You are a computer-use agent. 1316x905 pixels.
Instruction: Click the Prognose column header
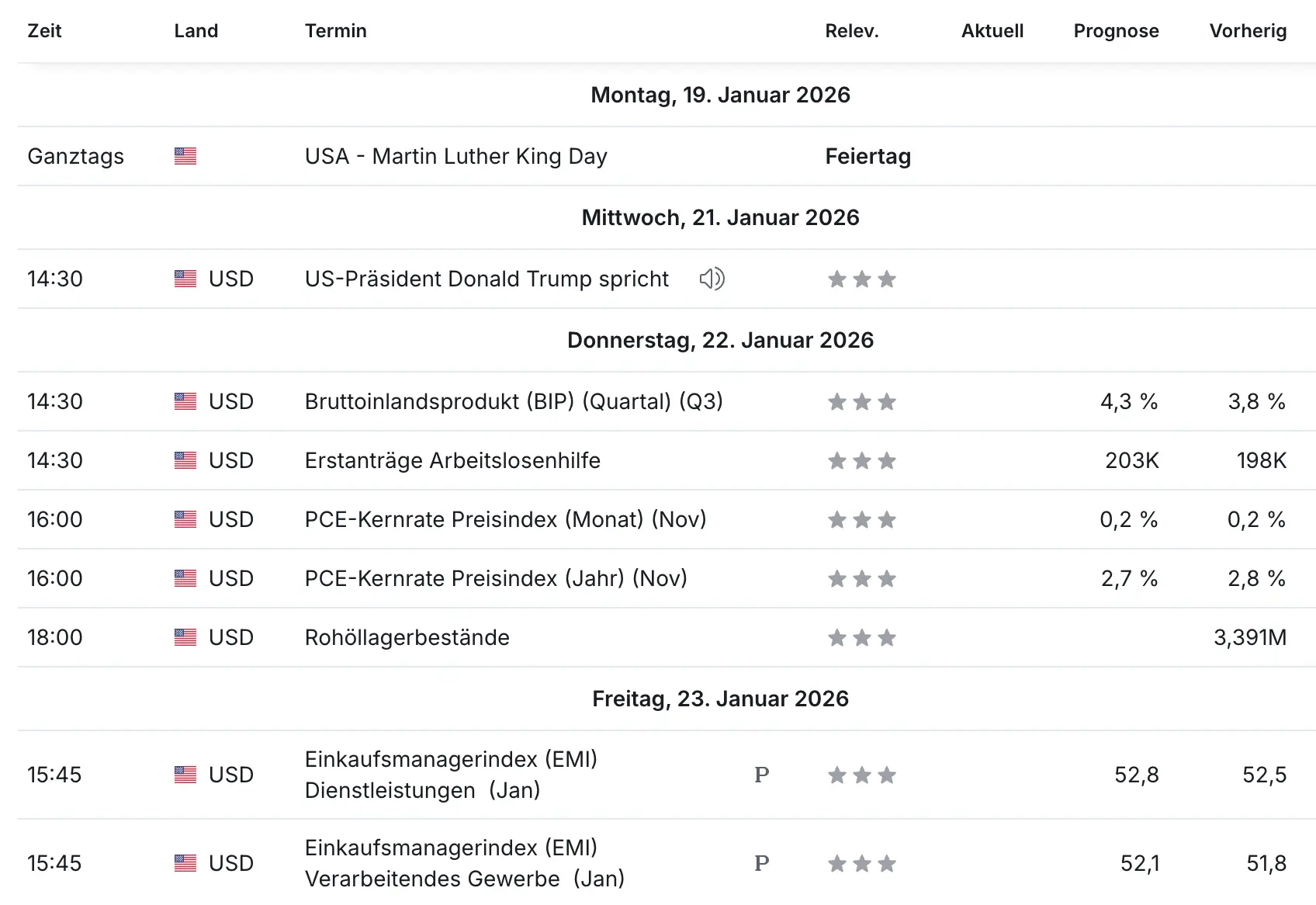pos(1116,31)
